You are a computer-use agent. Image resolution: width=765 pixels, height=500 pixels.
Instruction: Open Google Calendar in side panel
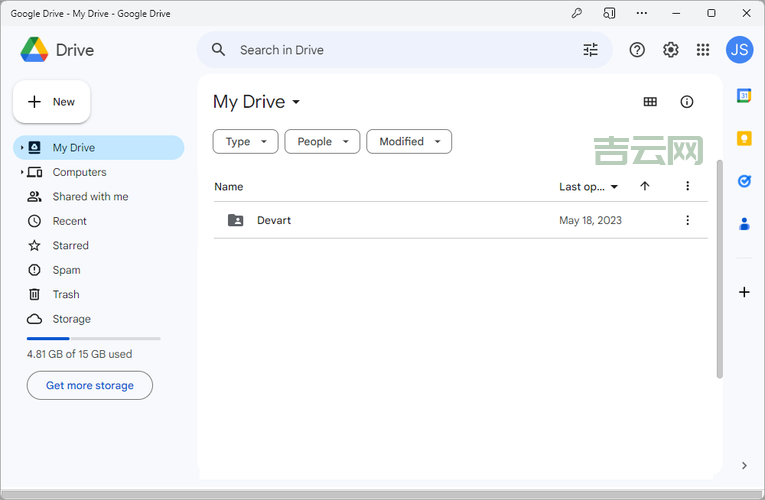click(x=744, y=96)
